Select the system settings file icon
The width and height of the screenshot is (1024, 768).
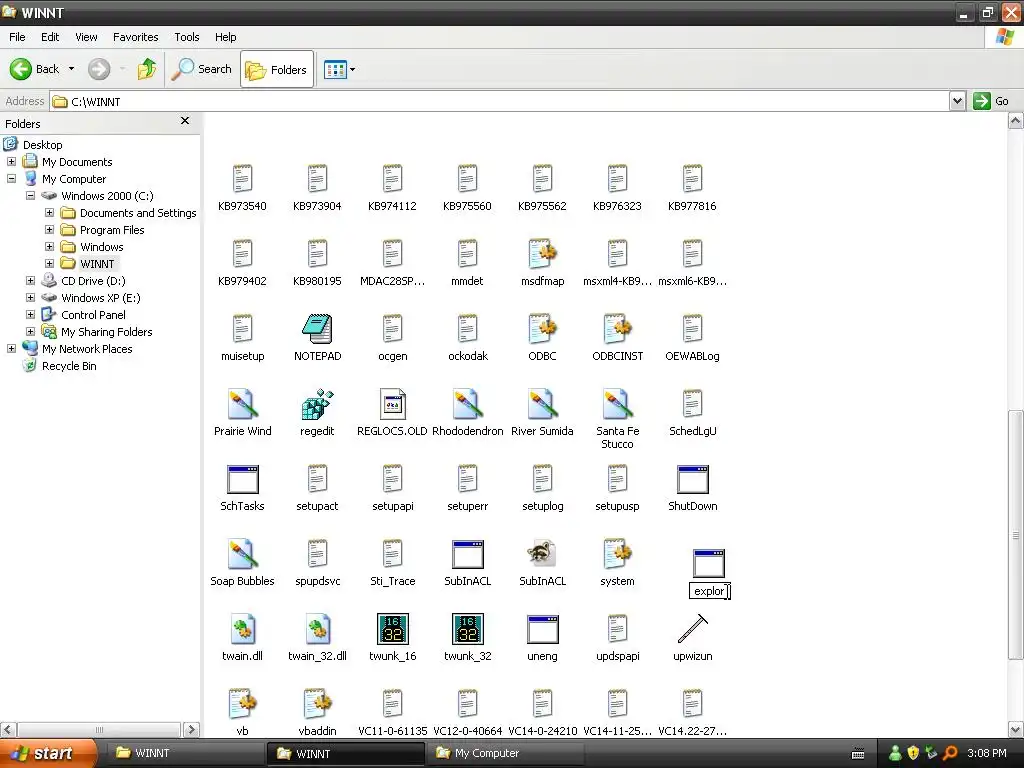click(617, 554)
